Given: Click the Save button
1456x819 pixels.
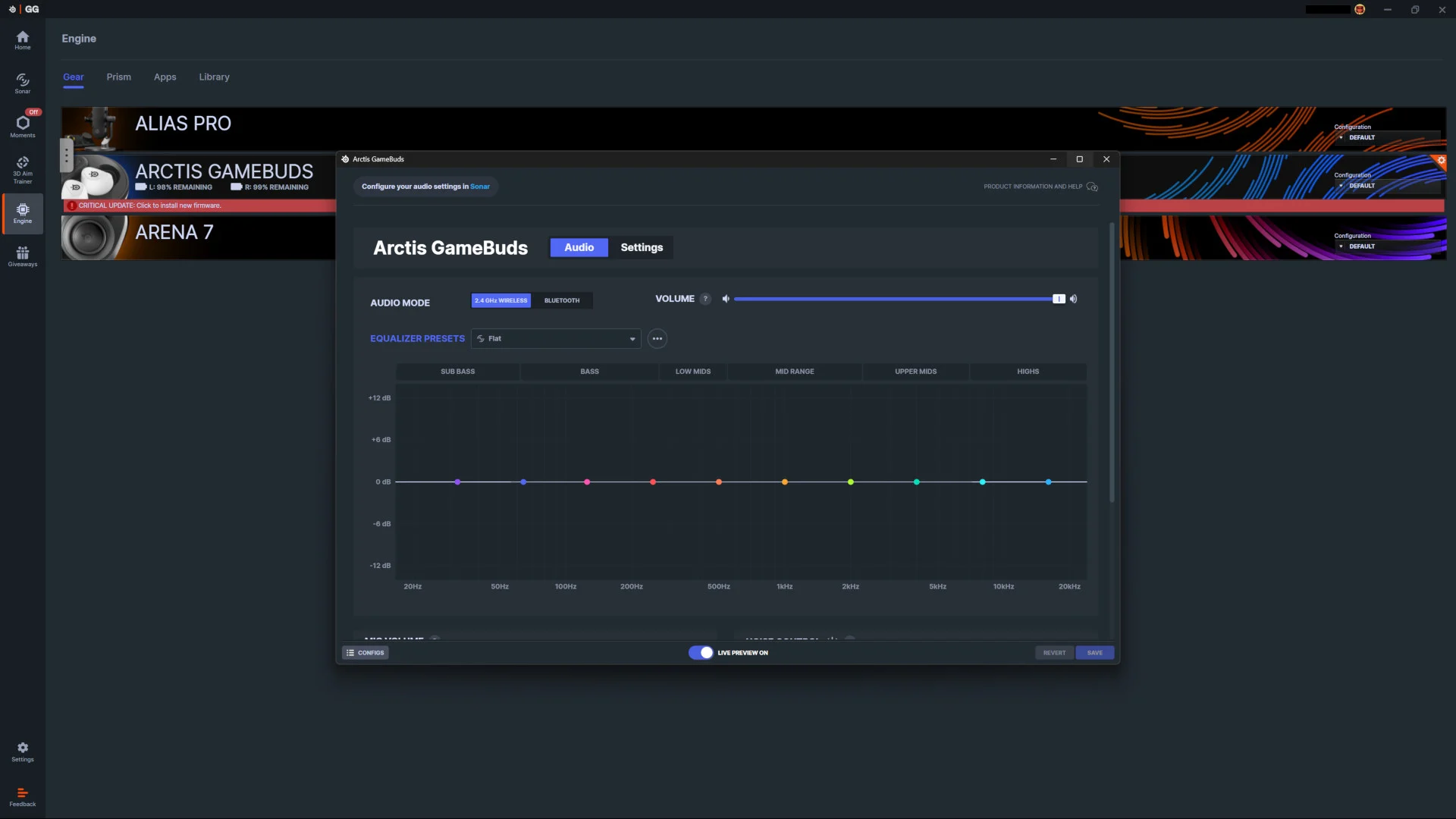Looking at the screenshot, I should (x=1094, y=653).
